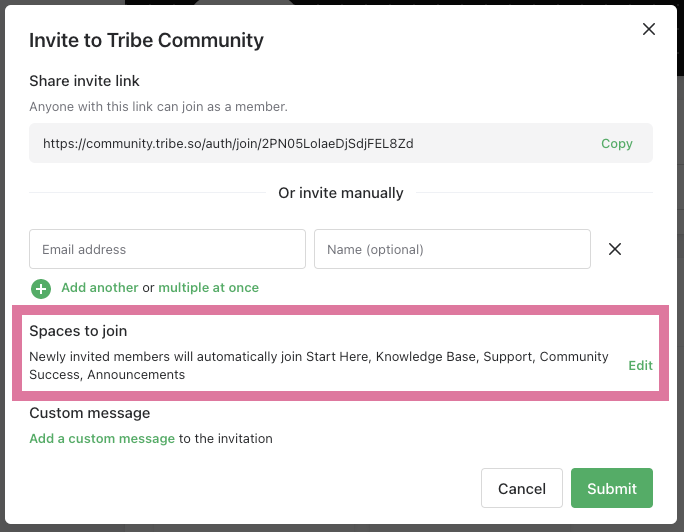684x532 pixels.
Task: Remove the email invite row
Action: click(615, 249)
